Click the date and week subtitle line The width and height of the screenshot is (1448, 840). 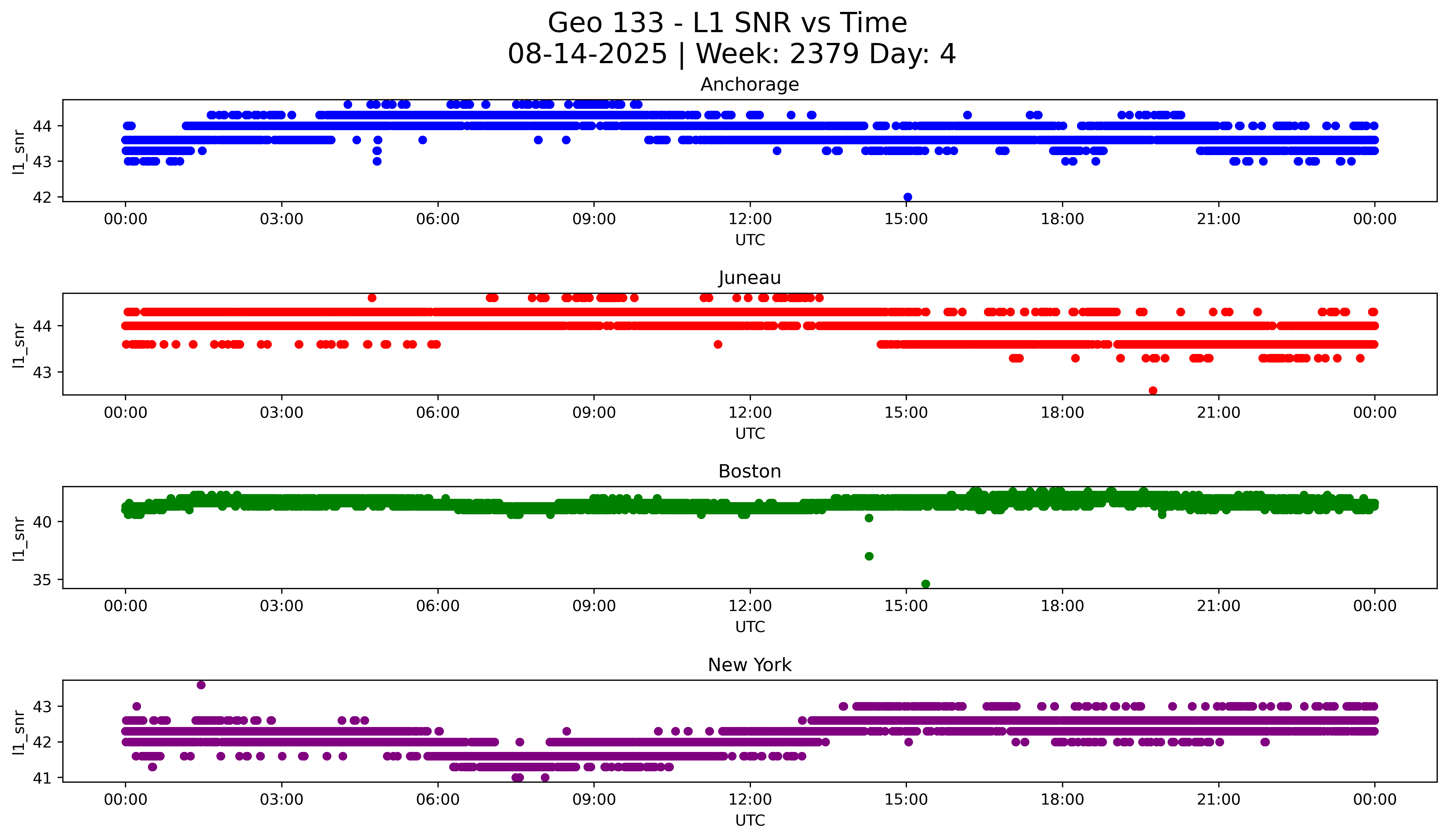point(731,54)
